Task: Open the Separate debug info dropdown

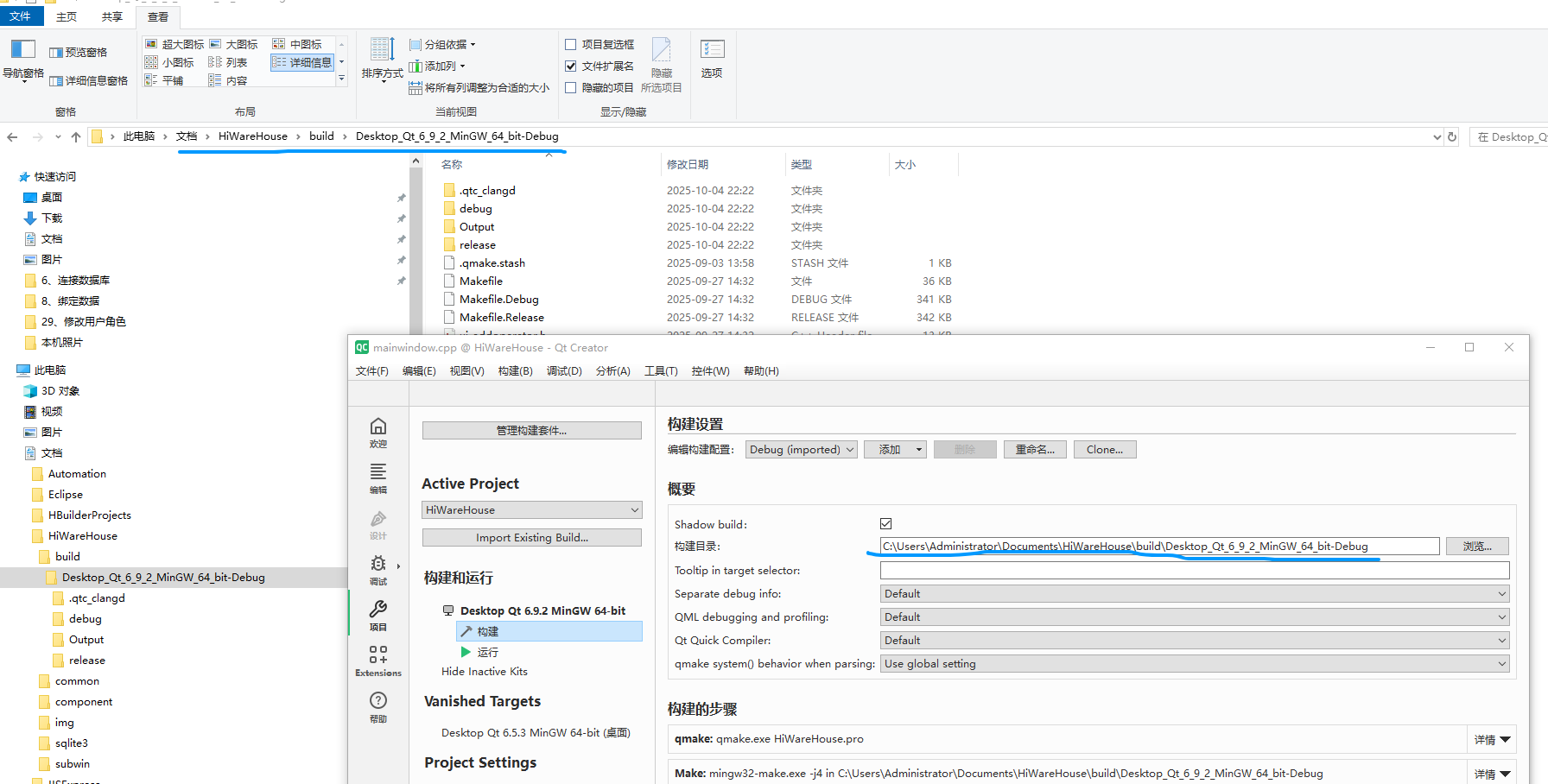Action: coord(1195,593)
